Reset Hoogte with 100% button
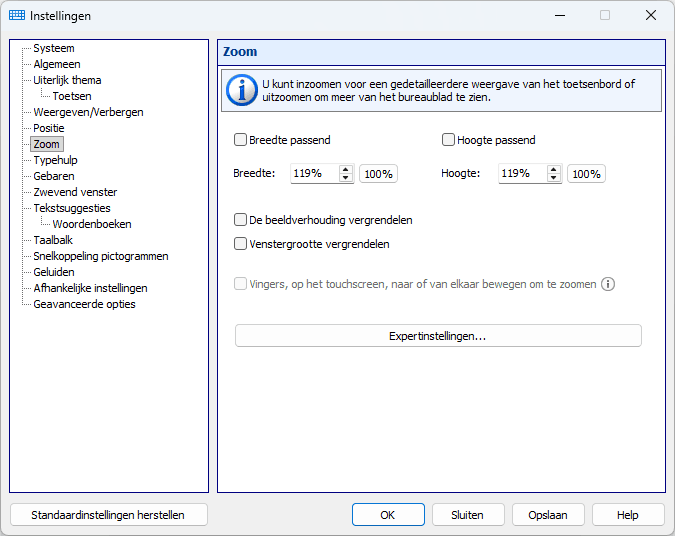Image resolution: width=675 pixels, height=536 pixels. click(x=586, y=174)
